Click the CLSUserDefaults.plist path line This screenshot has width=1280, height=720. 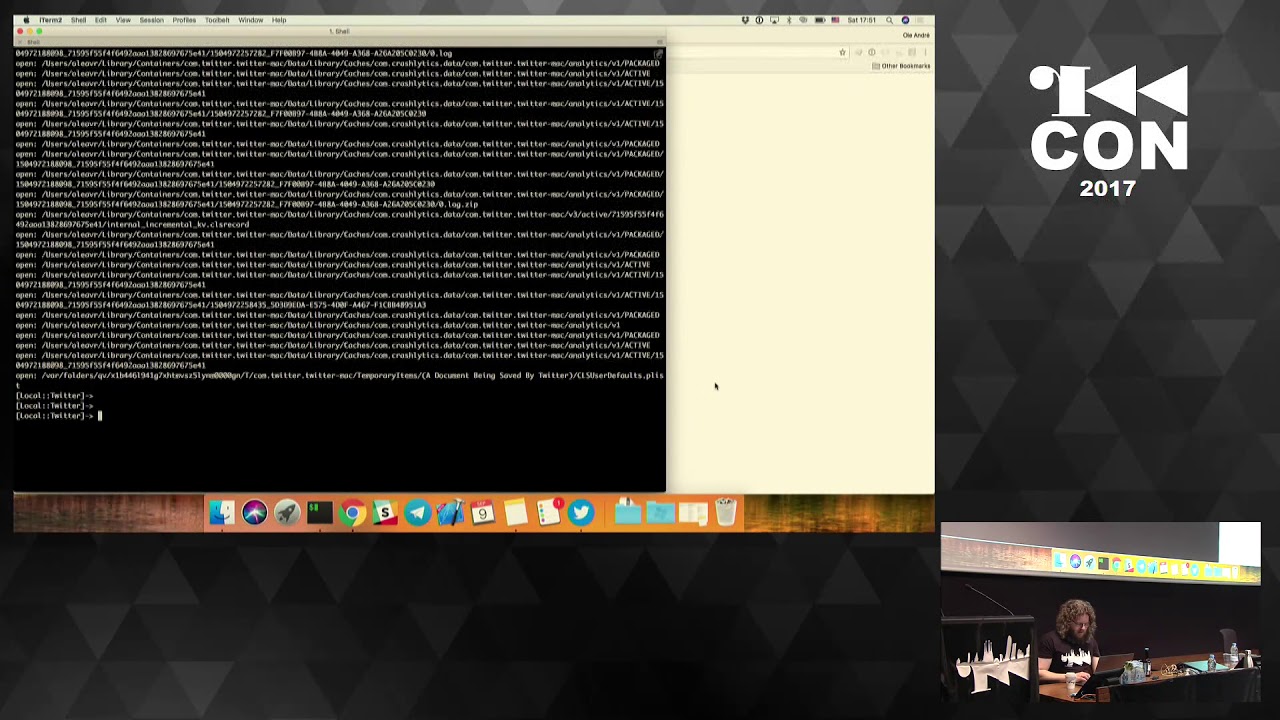tap(340, 379)
